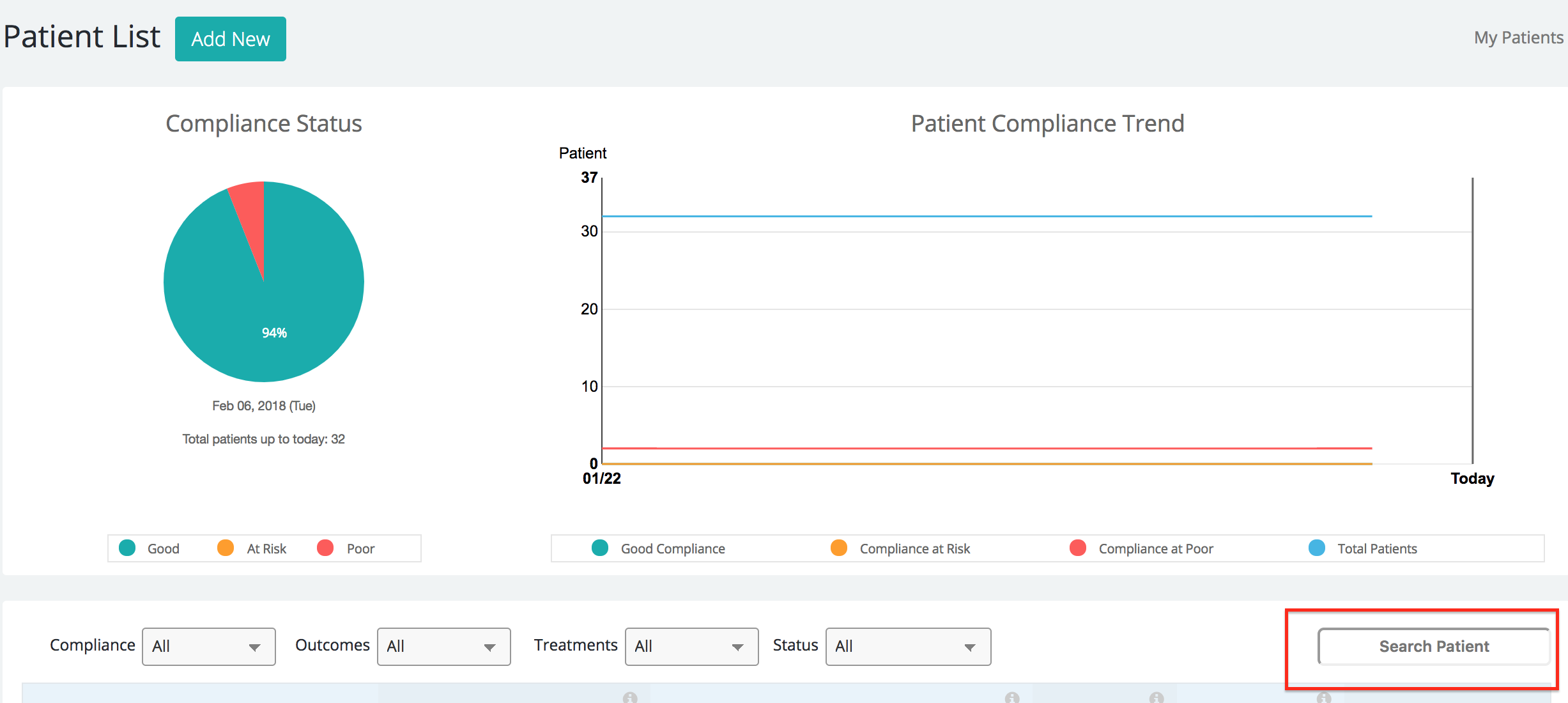
Task: Click blue Total Patients legend dot
Action: coord(1316,548)
